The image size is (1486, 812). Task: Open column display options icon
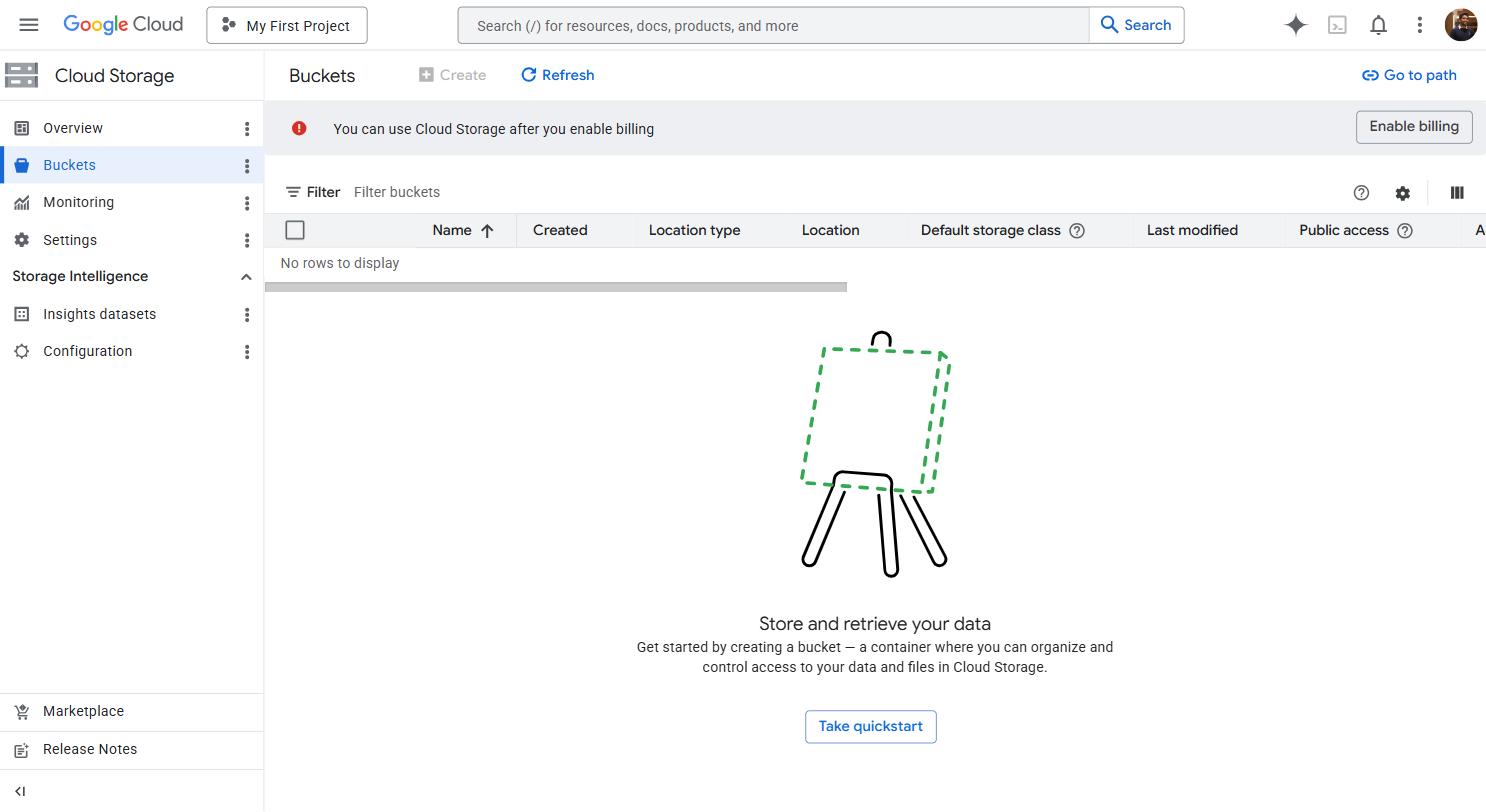pos(1457,193)
